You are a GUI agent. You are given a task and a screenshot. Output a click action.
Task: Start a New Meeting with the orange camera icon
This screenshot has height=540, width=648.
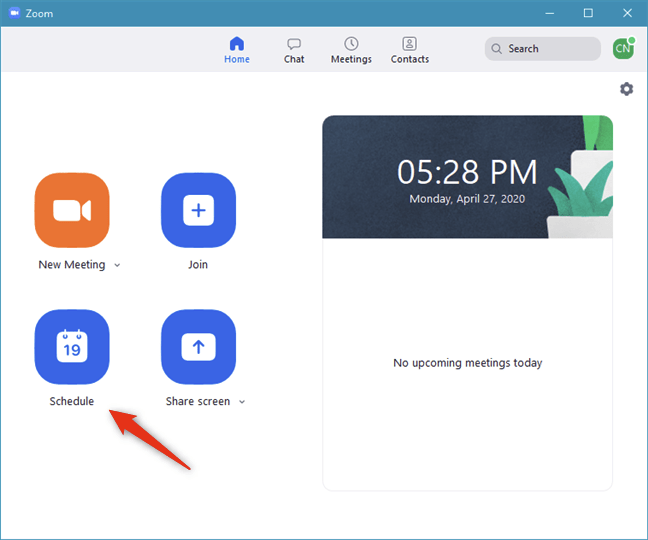tap(72, 210)
